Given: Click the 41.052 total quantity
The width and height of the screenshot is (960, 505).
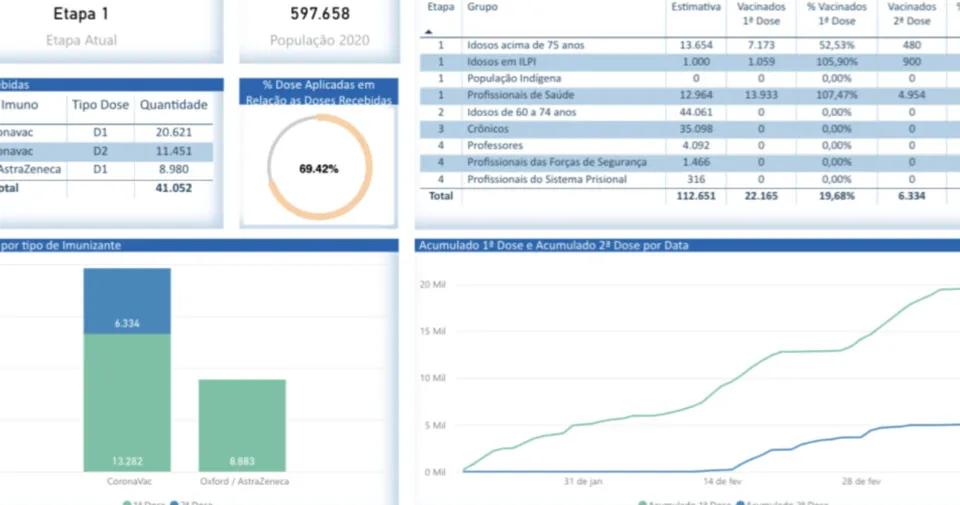Looking at the screenshot, I should tap(173, 189).
